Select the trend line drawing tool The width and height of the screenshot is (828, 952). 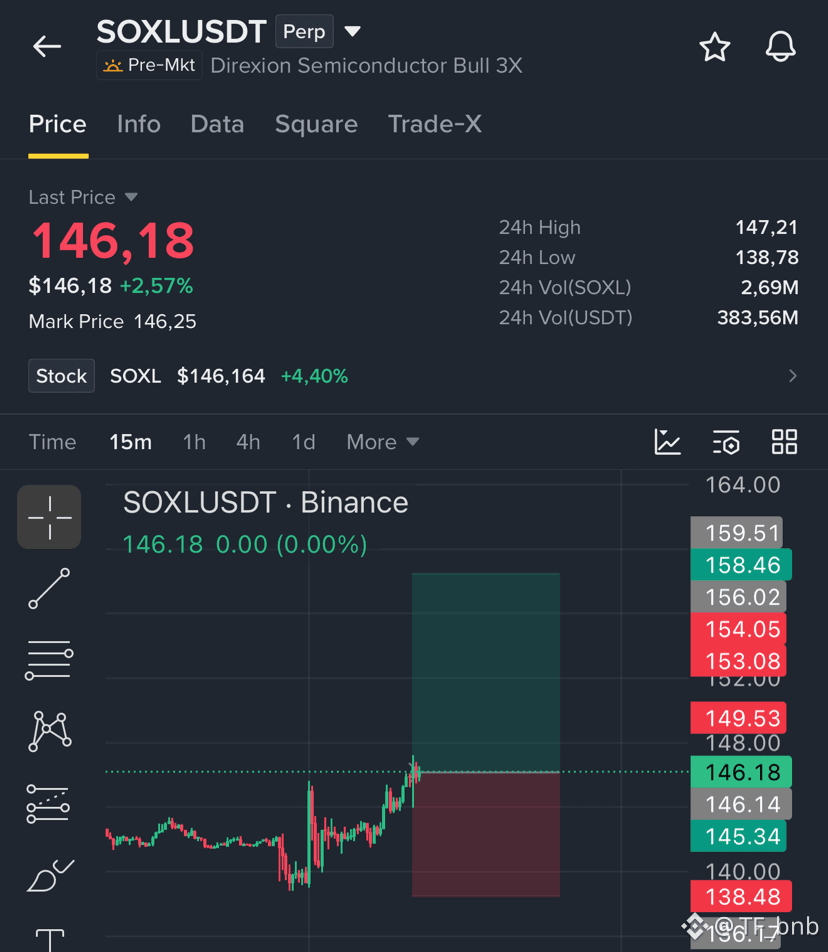tap(49, 588)
